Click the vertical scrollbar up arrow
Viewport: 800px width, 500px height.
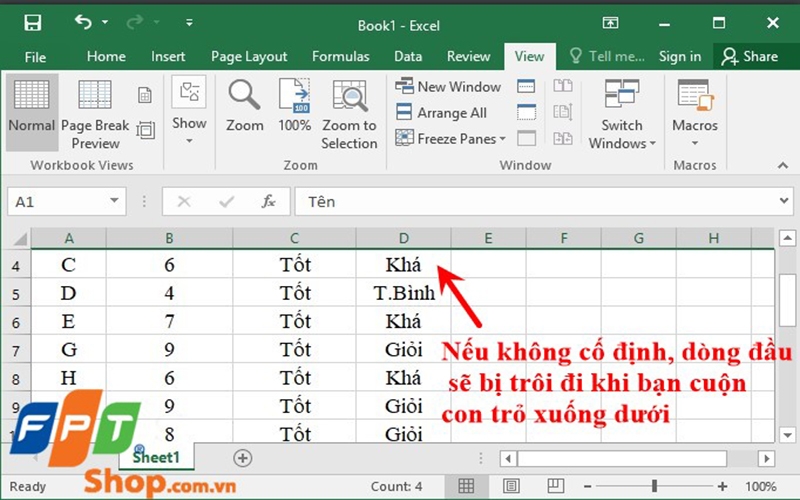click(787, 238)
